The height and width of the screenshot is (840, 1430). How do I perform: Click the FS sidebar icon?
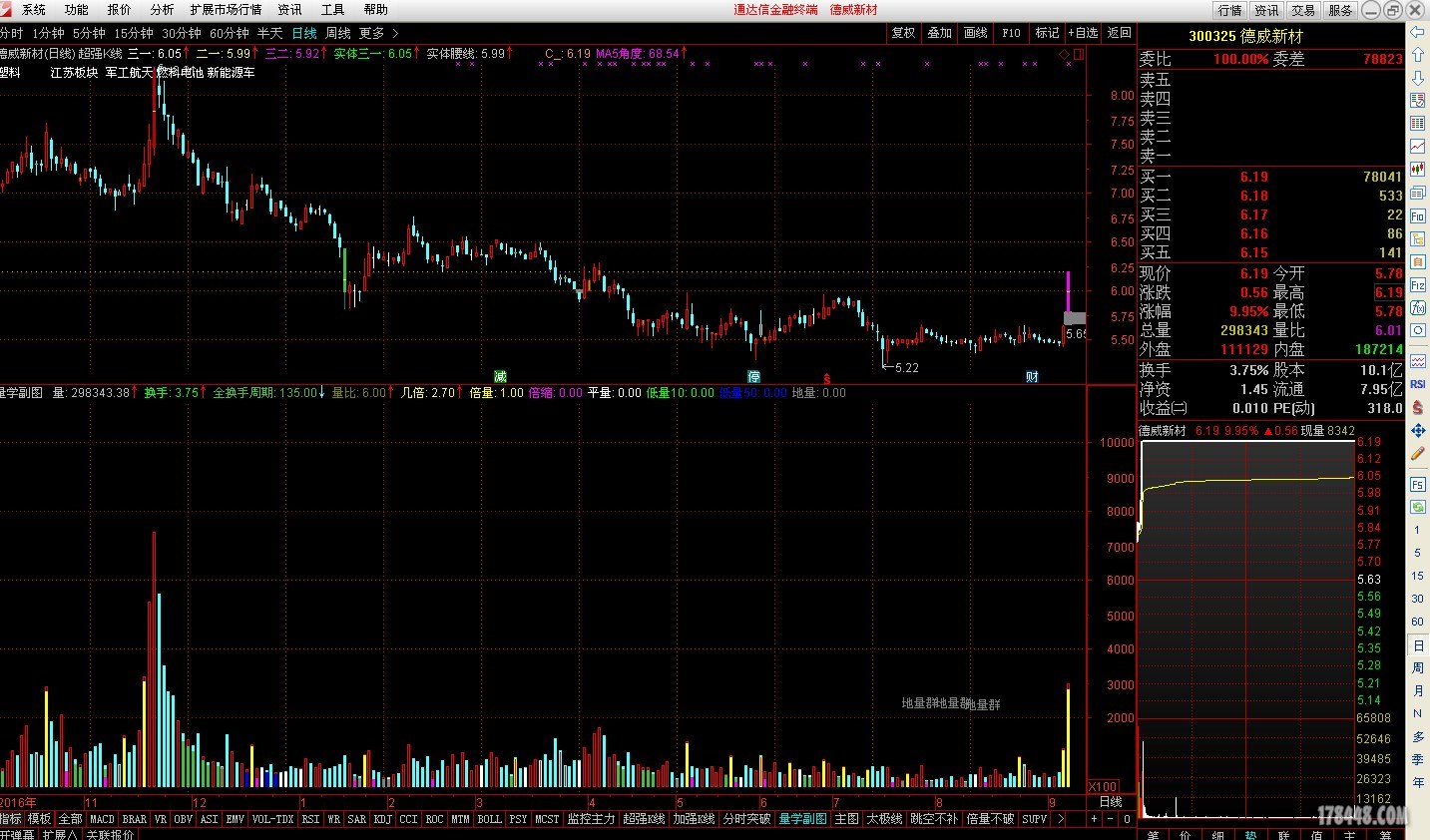click(x=1418, y=485)
